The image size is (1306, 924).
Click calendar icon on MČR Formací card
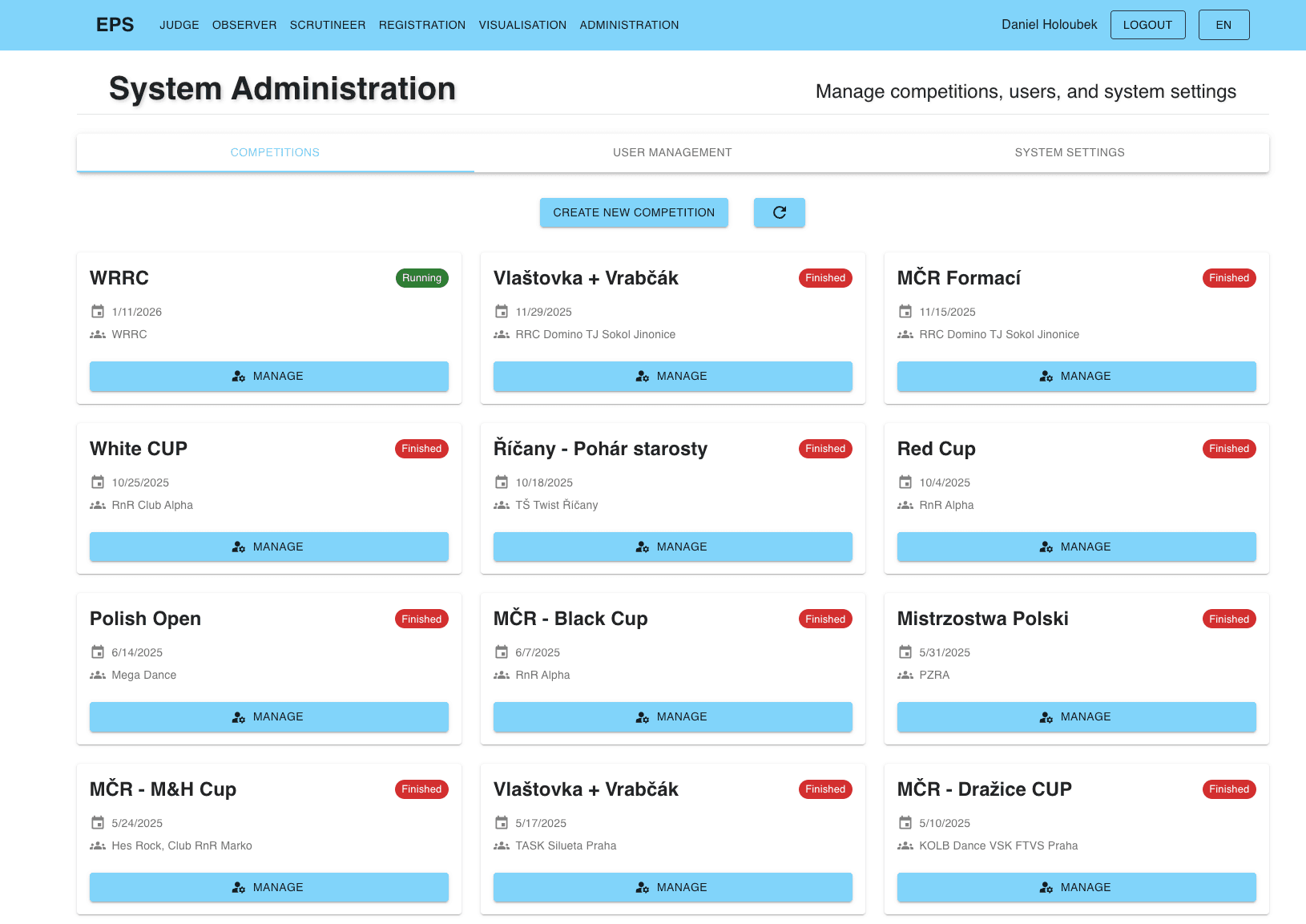905,312
